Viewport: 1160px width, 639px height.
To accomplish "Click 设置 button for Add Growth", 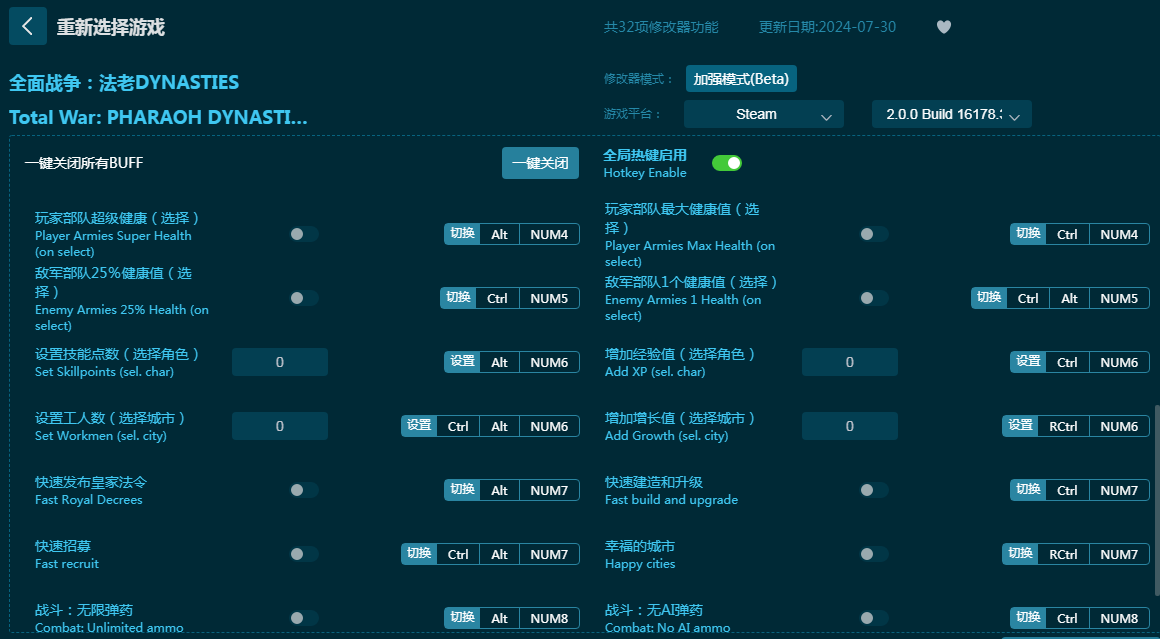I will coord(1020,426).
